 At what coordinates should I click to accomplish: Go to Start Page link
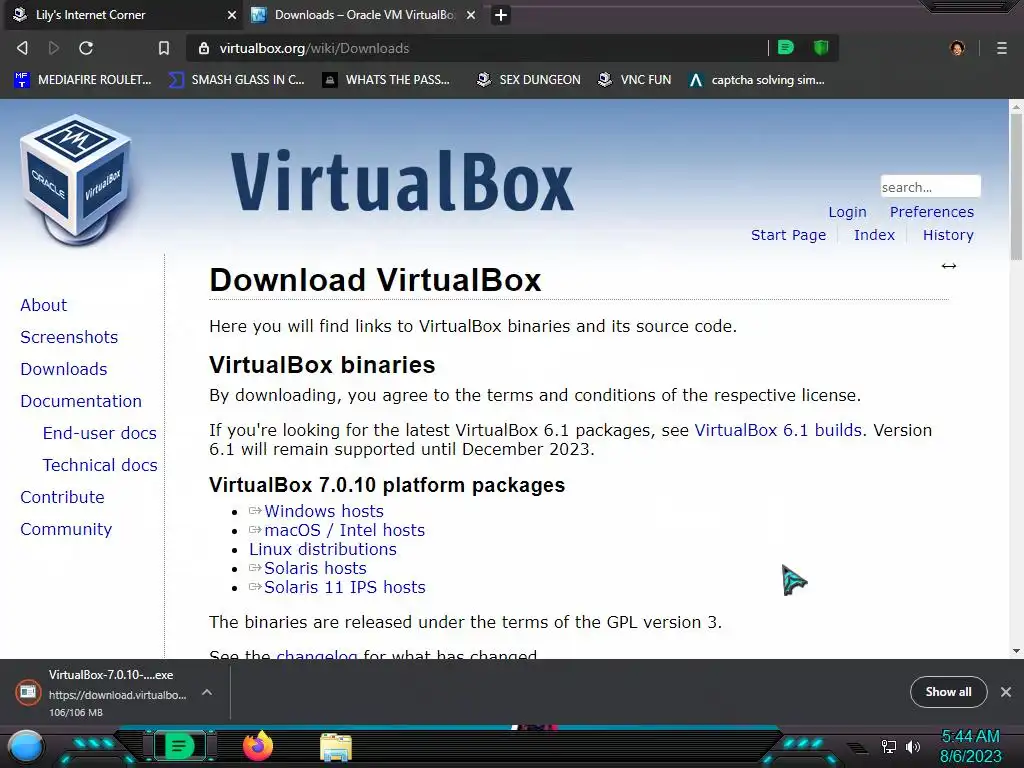pyautogui.click(x=788, y=235)
